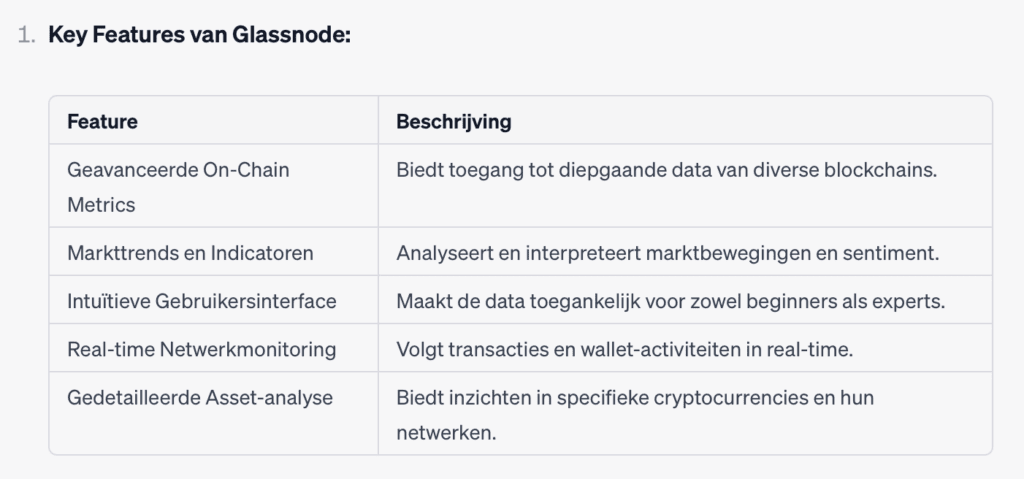Click the word "blockchains" in the first description
This screenshot has height=479, width=1024.
[881, 170]
